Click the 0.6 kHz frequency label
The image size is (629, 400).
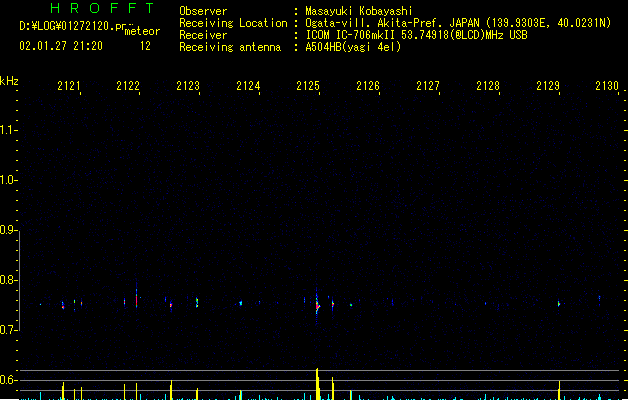(x=8, y=380)
